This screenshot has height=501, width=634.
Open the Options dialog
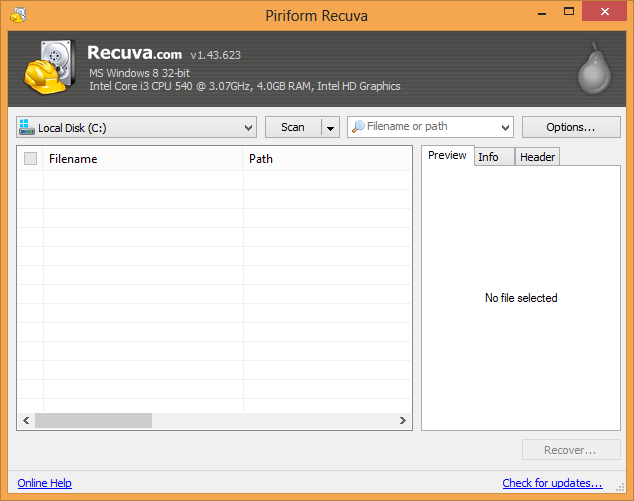(571, 127)
